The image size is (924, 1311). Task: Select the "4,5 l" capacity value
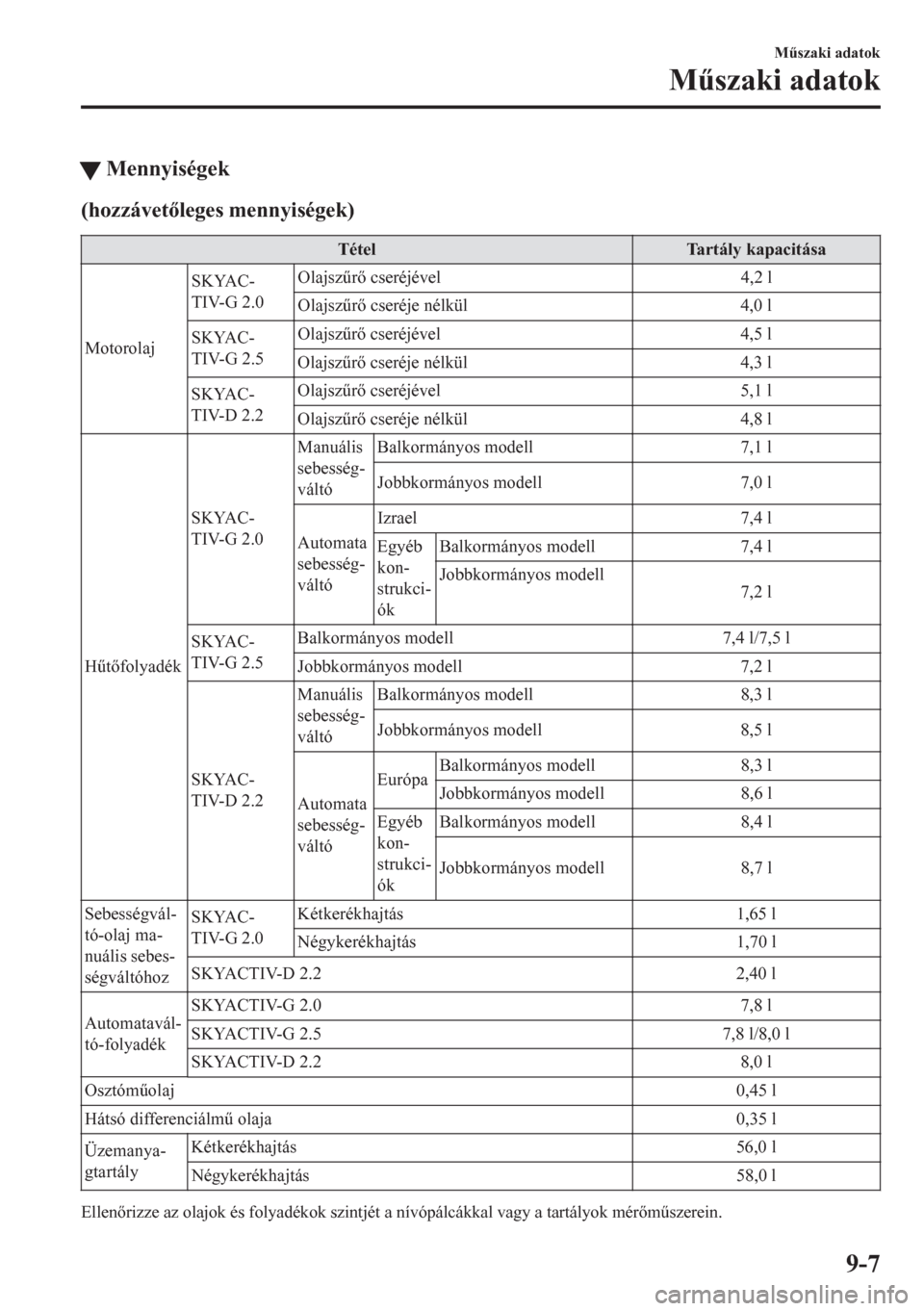(757, 334)
